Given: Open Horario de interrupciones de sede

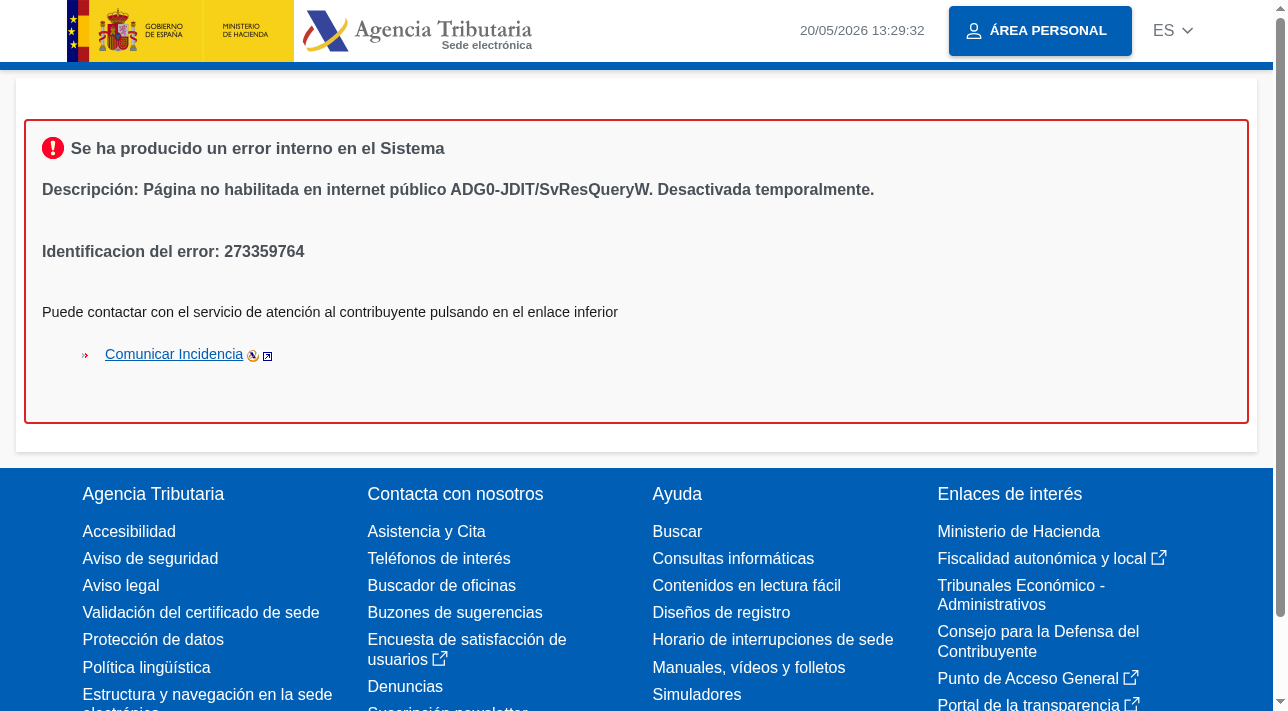Looking at the screenshot, I should (773, 640).
